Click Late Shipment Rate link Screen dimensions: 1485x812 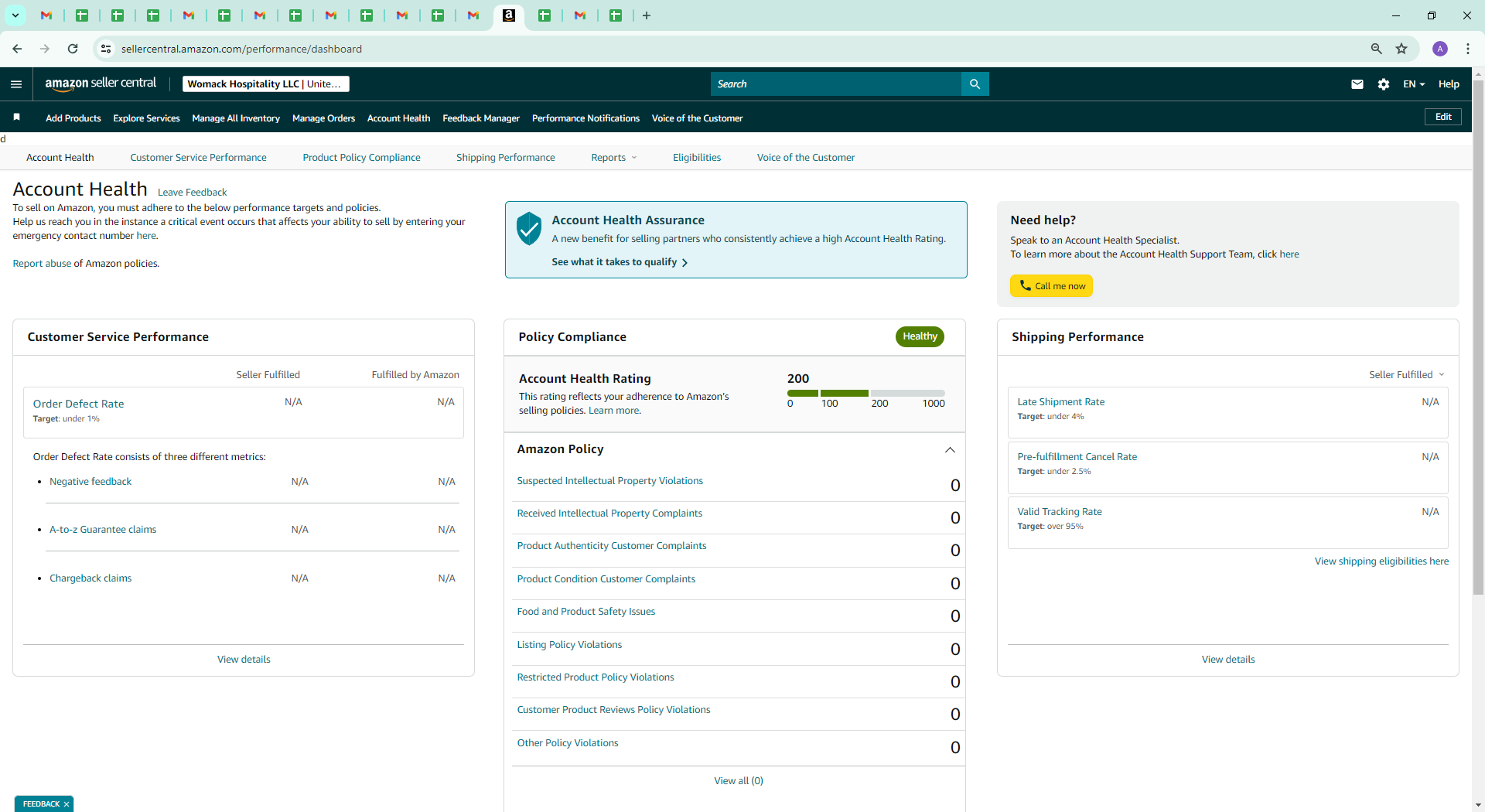(x=1060, y=402)
